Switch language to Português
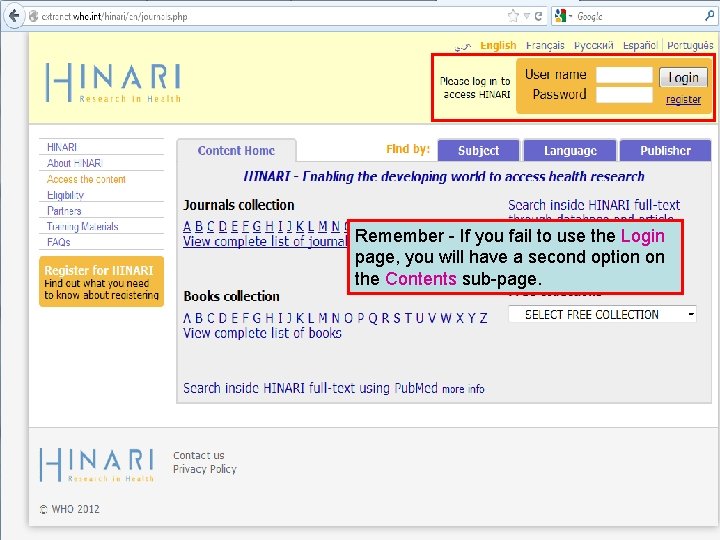Image resolution: width=720 pixels, height=540 pixels. tap(690, 45)
